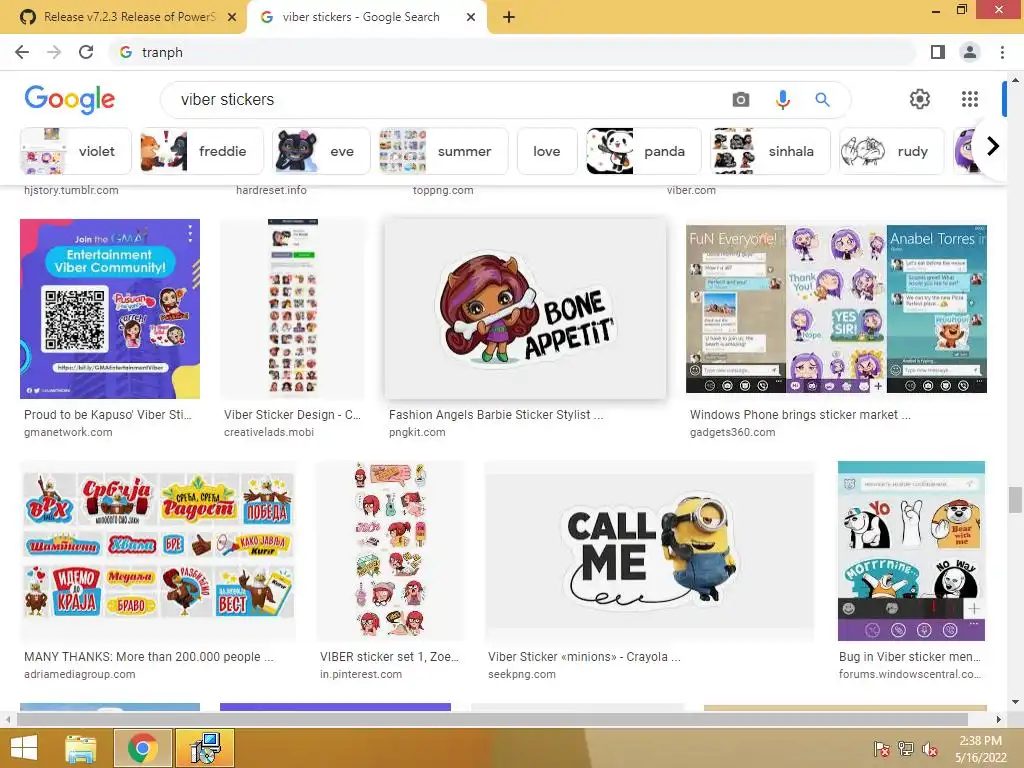Open network status tray icon
The height and width of the screenshot is (768, 1024).
pyautogui.click(x=905, y=749)
